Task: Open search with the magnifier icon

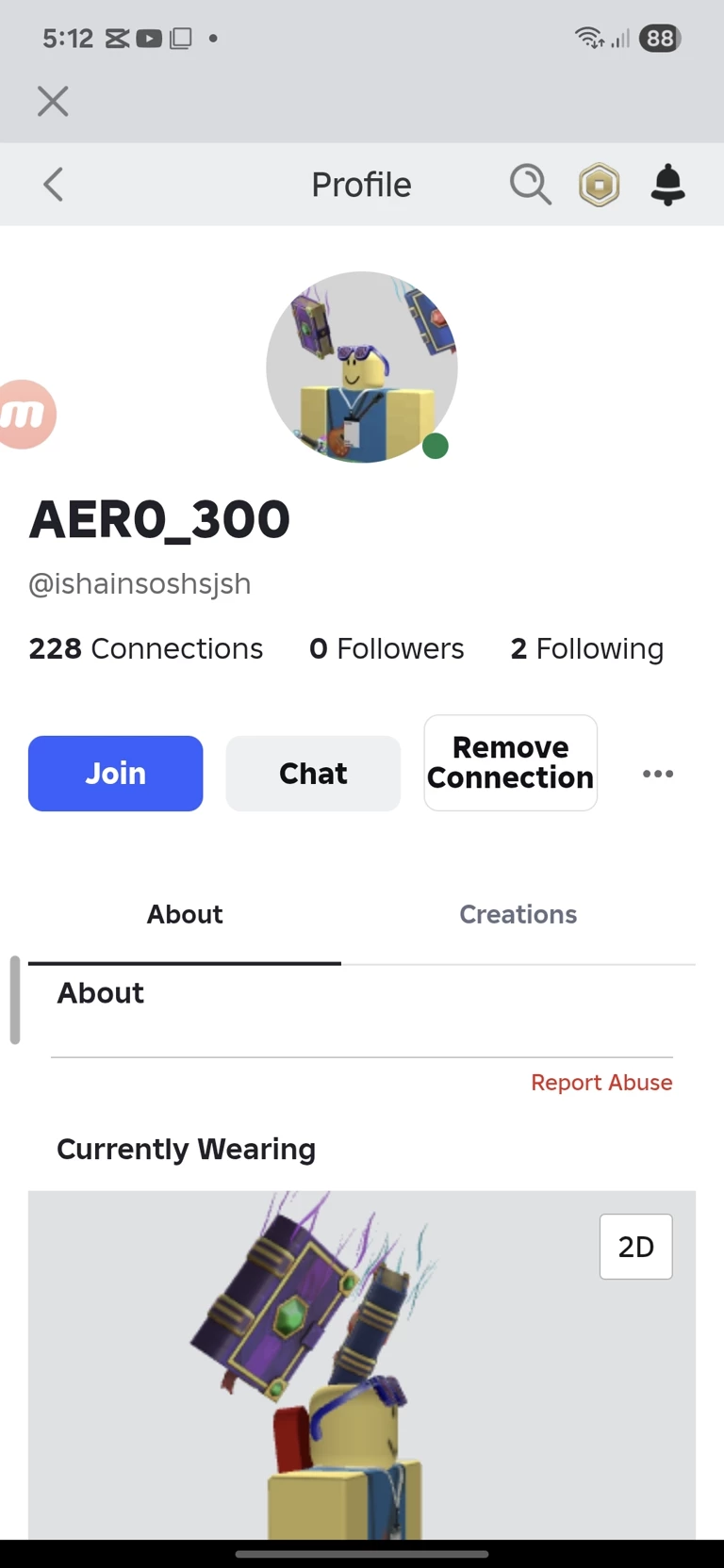Action: [530, 185]
